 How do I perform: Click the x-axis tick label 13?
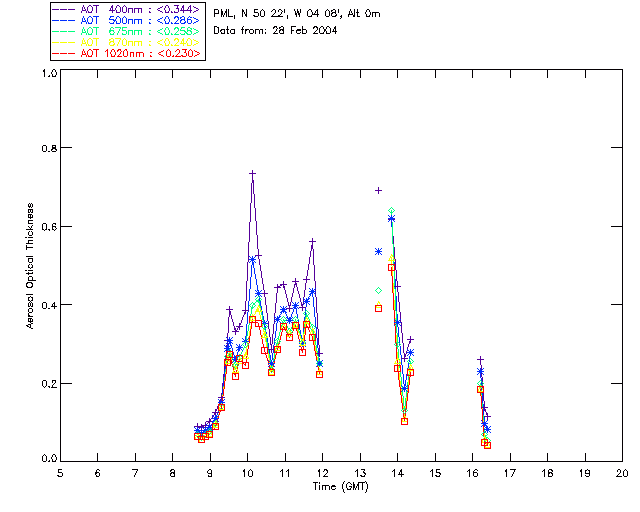pos(360,473)
